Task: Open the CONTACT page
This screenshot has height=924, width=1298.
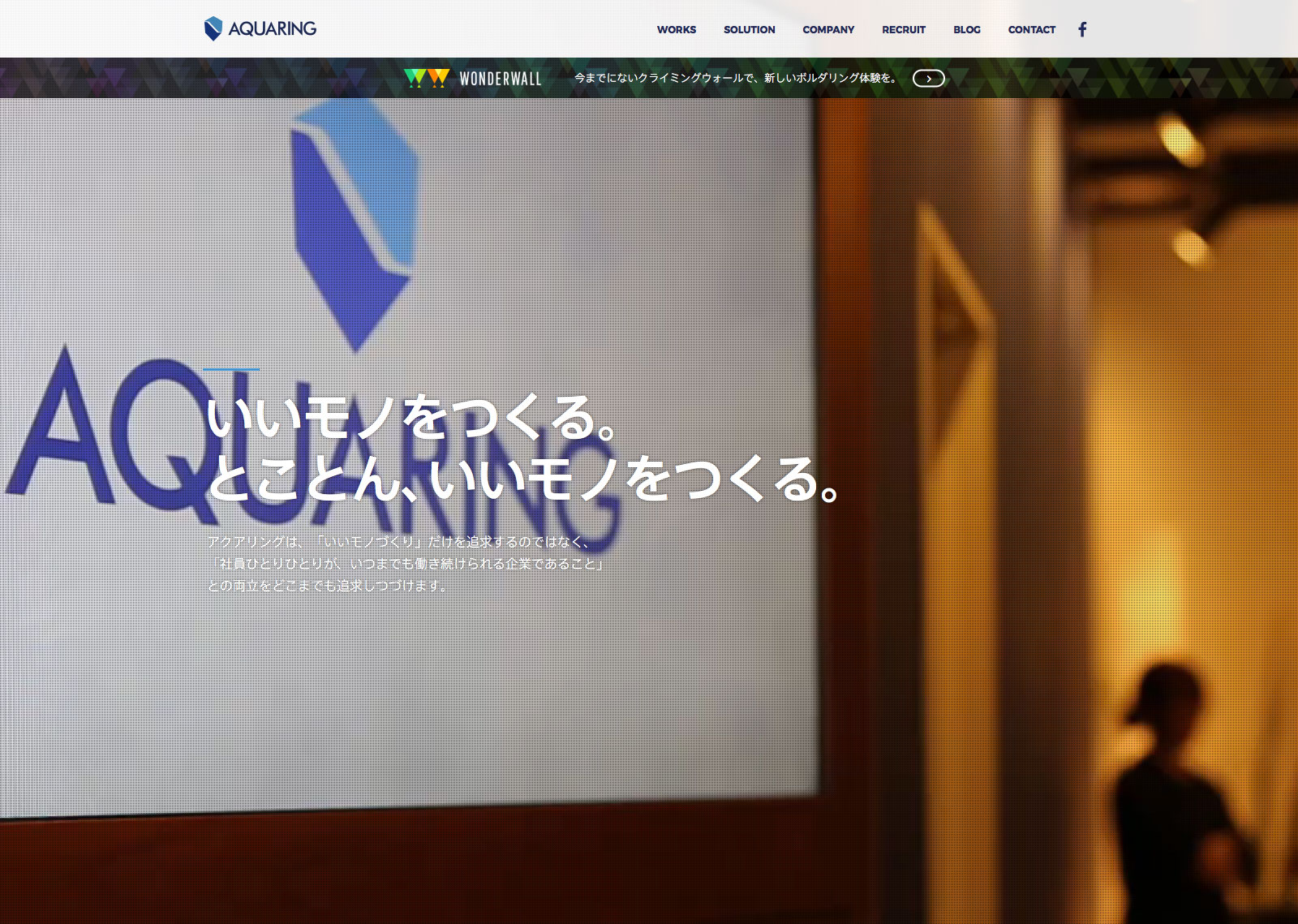Action: click(1032, 30)
